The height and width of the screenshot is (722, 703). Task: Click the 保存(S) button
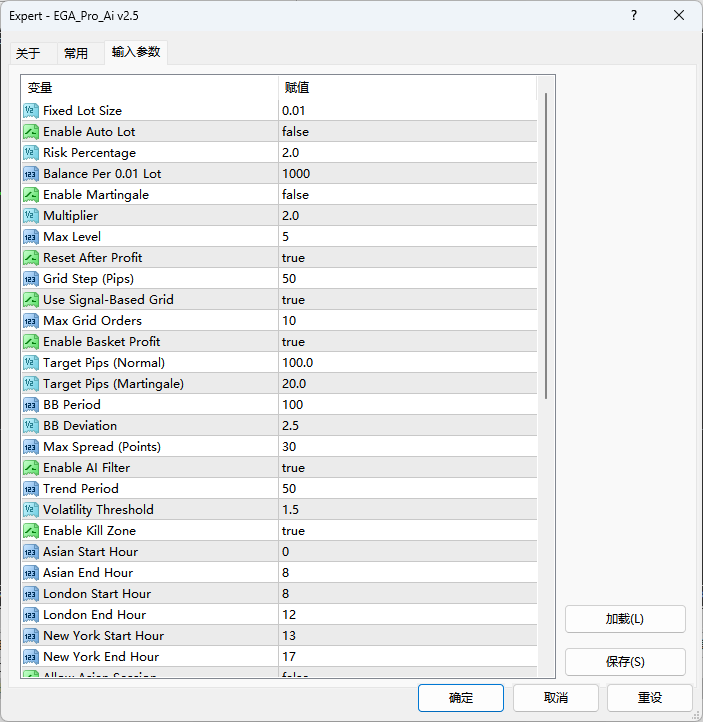[625, 662]
